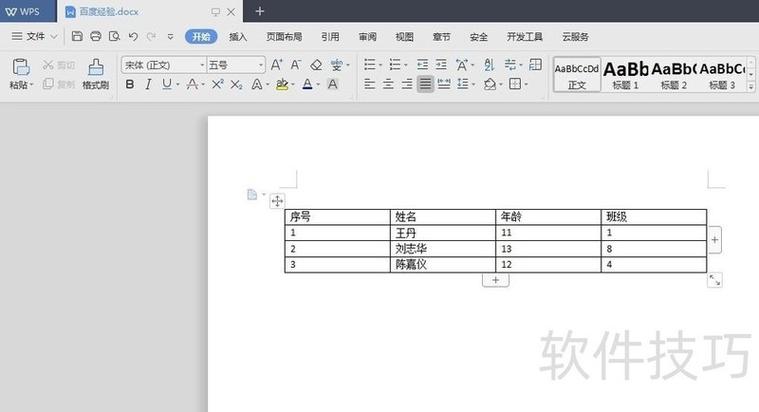The image size is (759, 412).
Task: Switch to the 视图 tab
Action: (404, 37)
